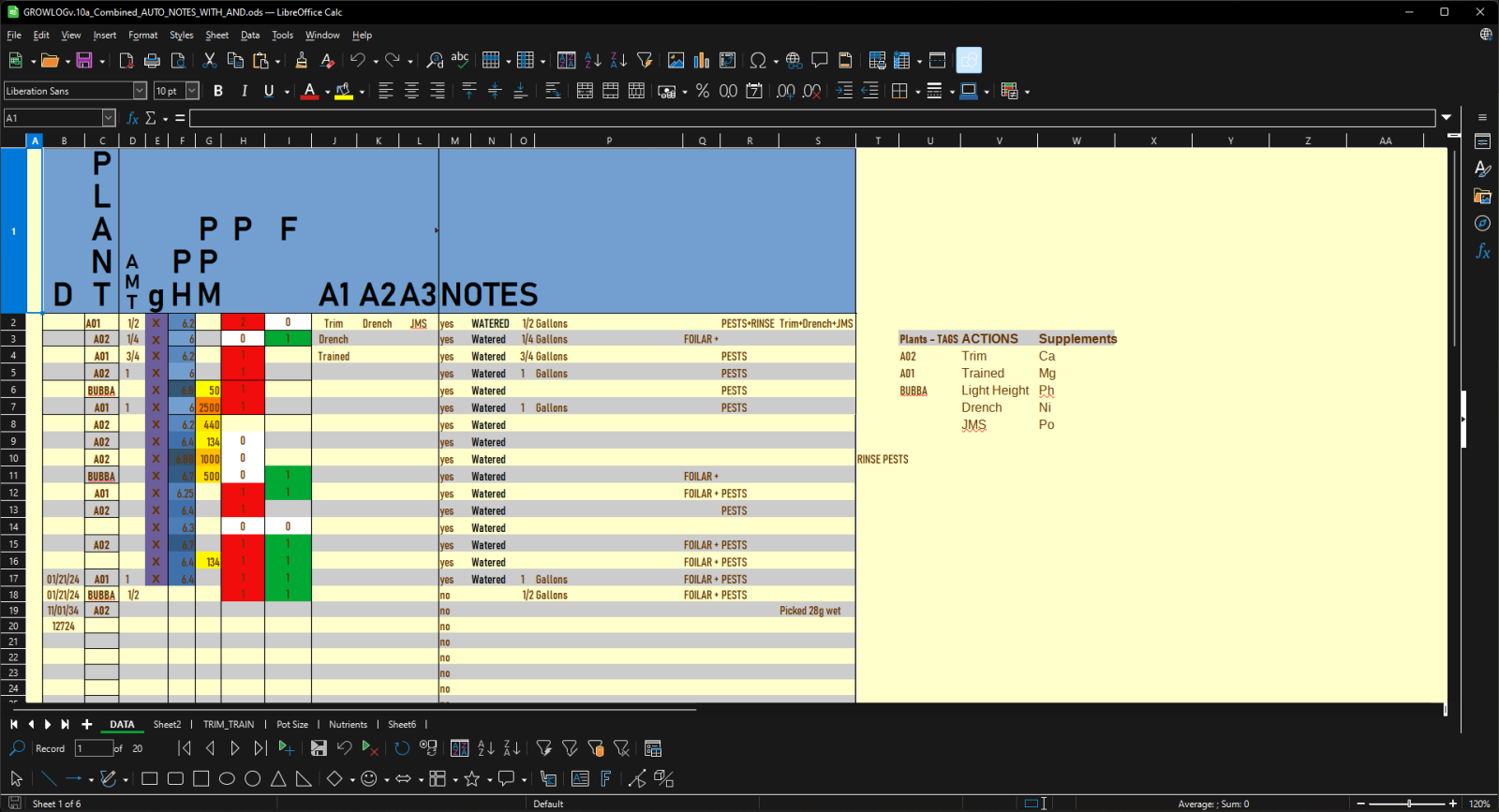Screen dimensions: 1499x812
Task: Switch to the TRIM_TRAIN sheet tab
Action: click(229, 724)
